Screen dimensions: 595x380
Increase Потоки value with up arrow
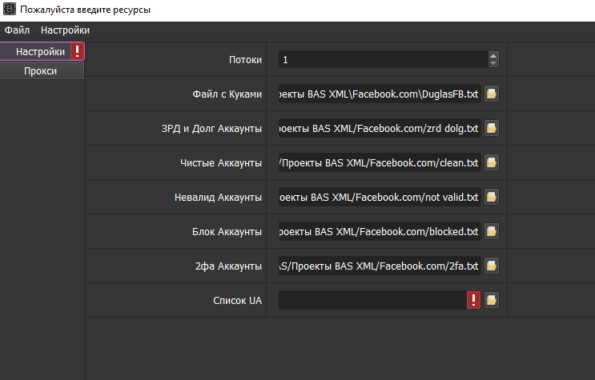click(493, 55)
